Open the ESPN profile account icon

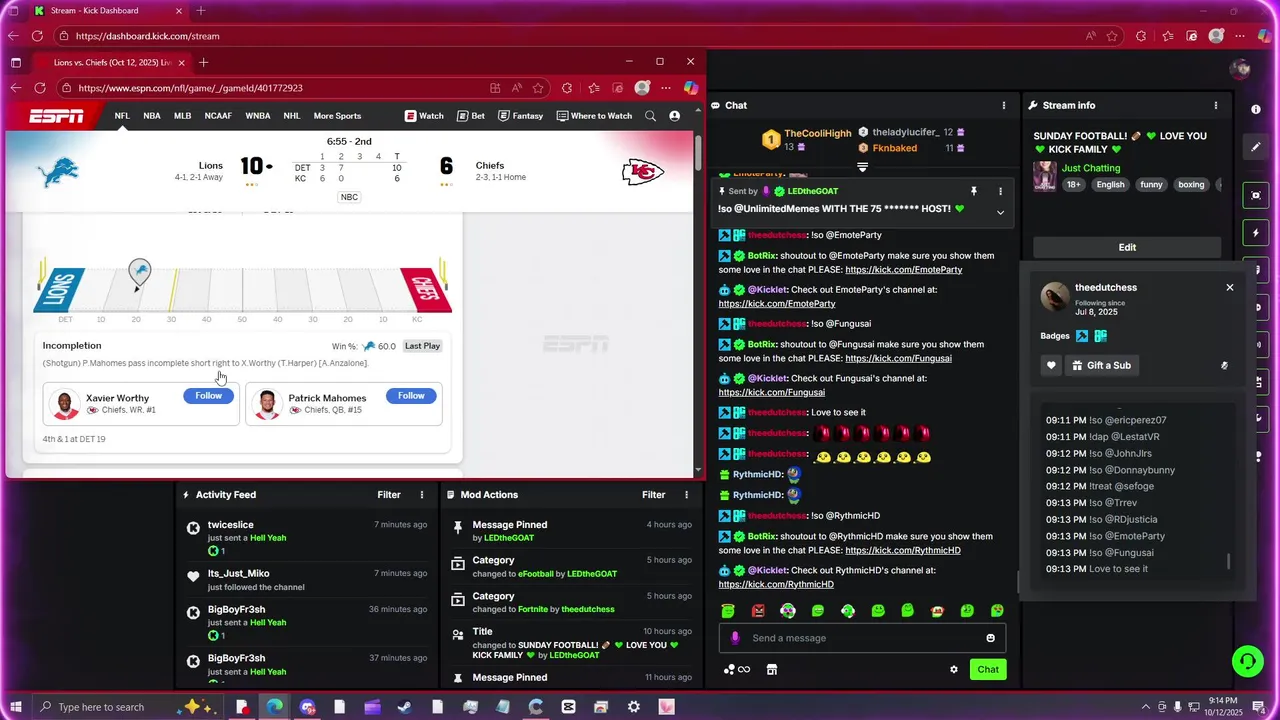click(674, 116)
